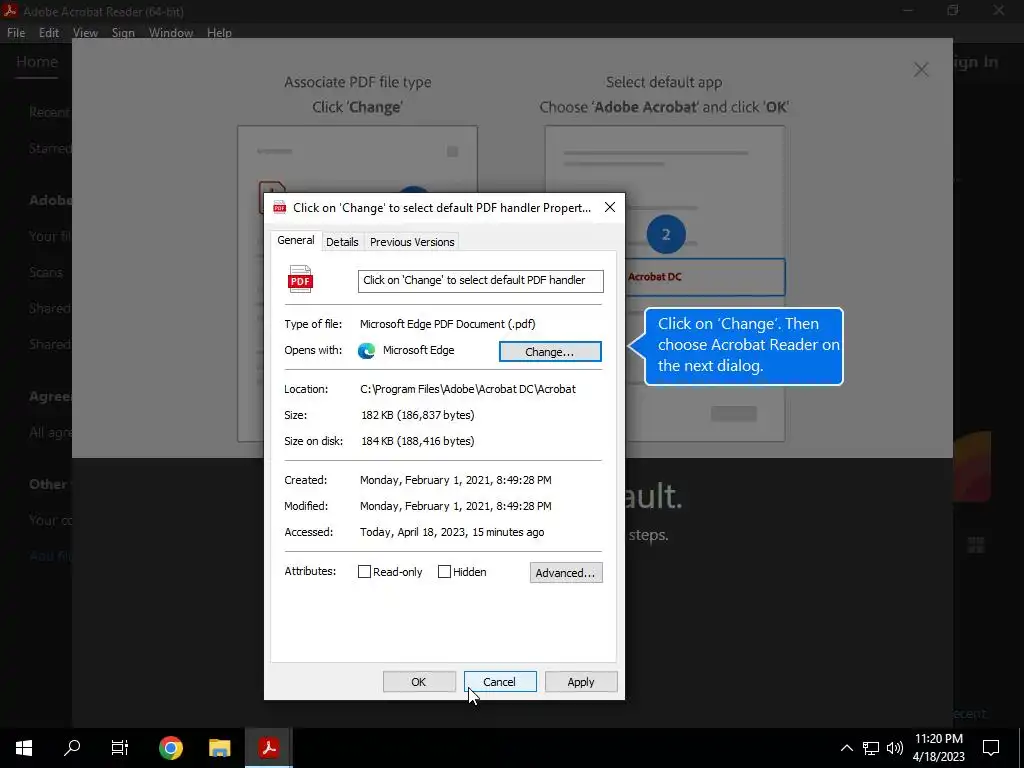Close the Properties dialog with X
Screen dimensions: 1024x768
click(609, 207)
